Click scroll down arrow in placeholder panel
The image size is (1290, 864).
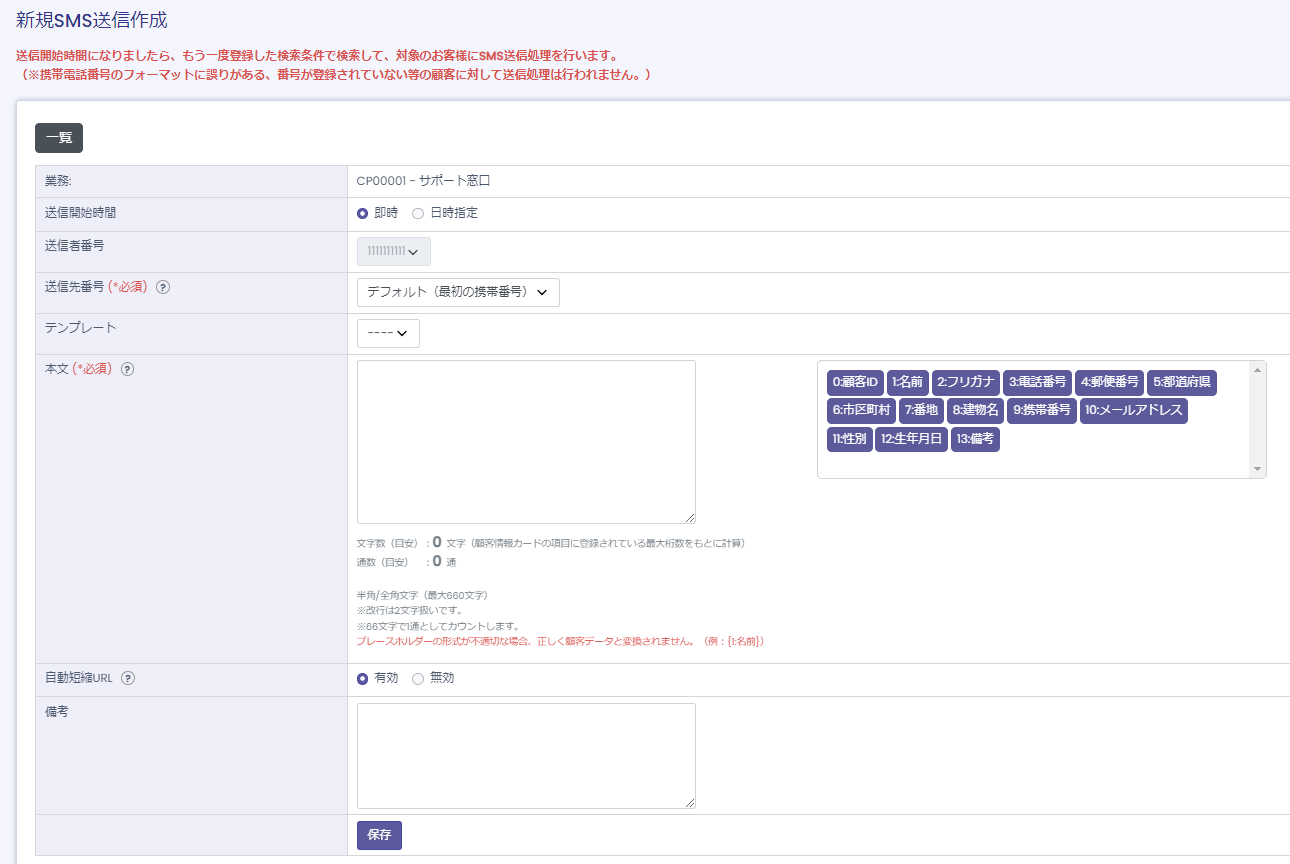point(1258,469)
